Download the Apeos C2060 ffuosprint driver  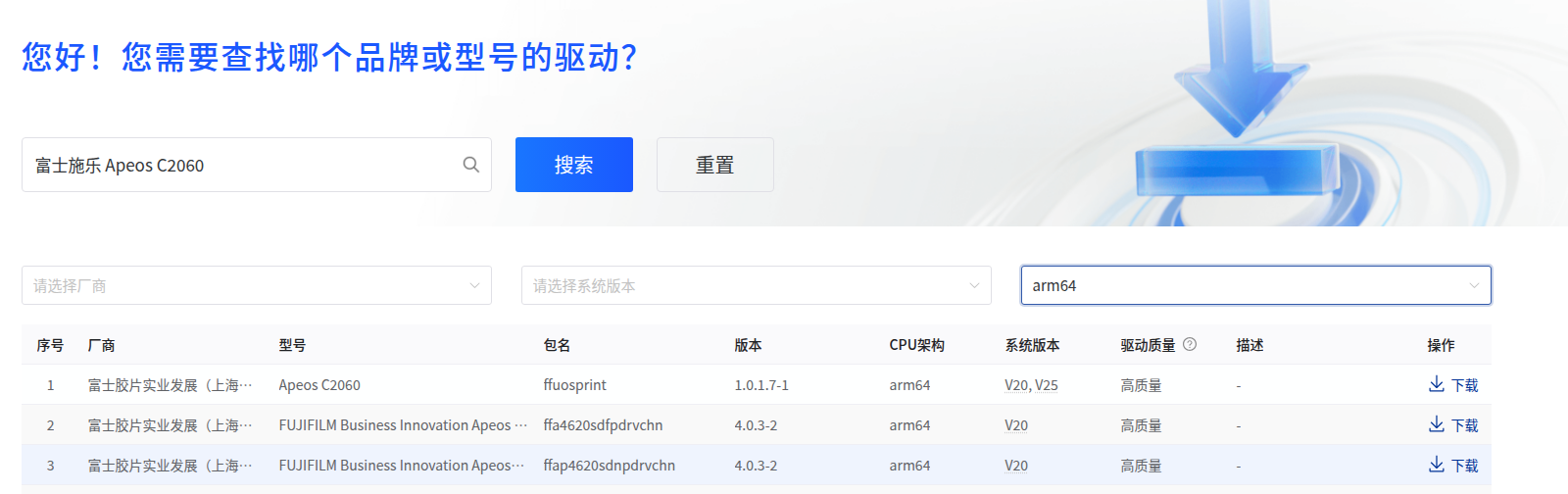point(1453,385)
